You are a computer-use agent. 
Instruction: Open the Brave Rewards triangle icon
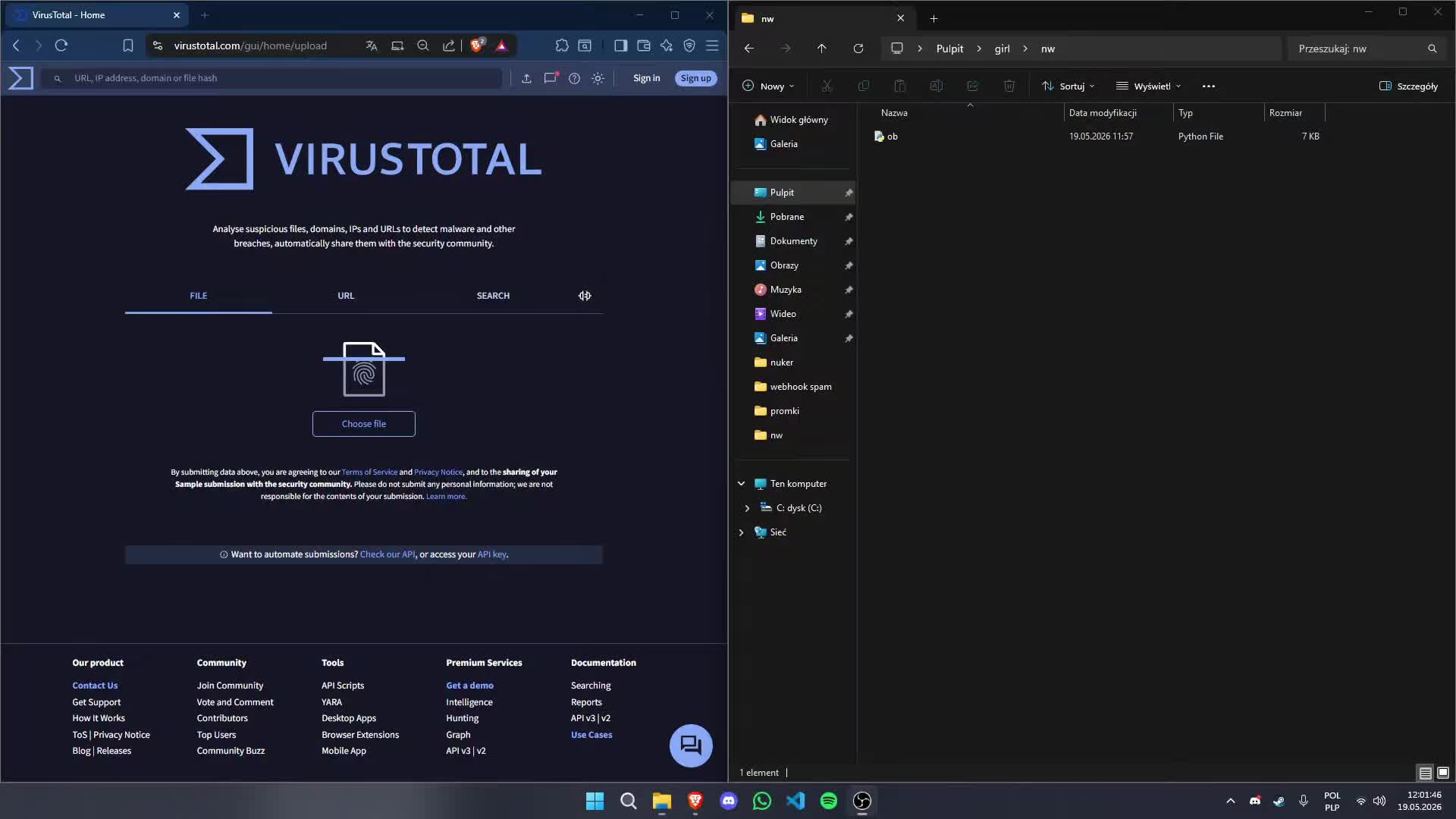coord(501,45)
